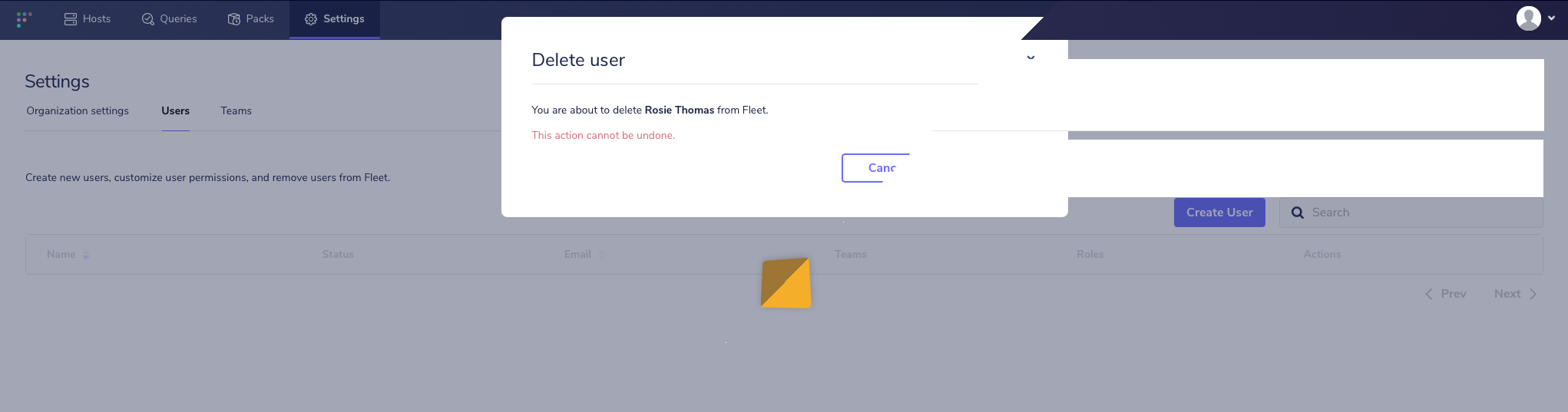The image size is (1568, 412).
Task: Click the Rosie Thomas name text
Action: [x=680, y=110]
